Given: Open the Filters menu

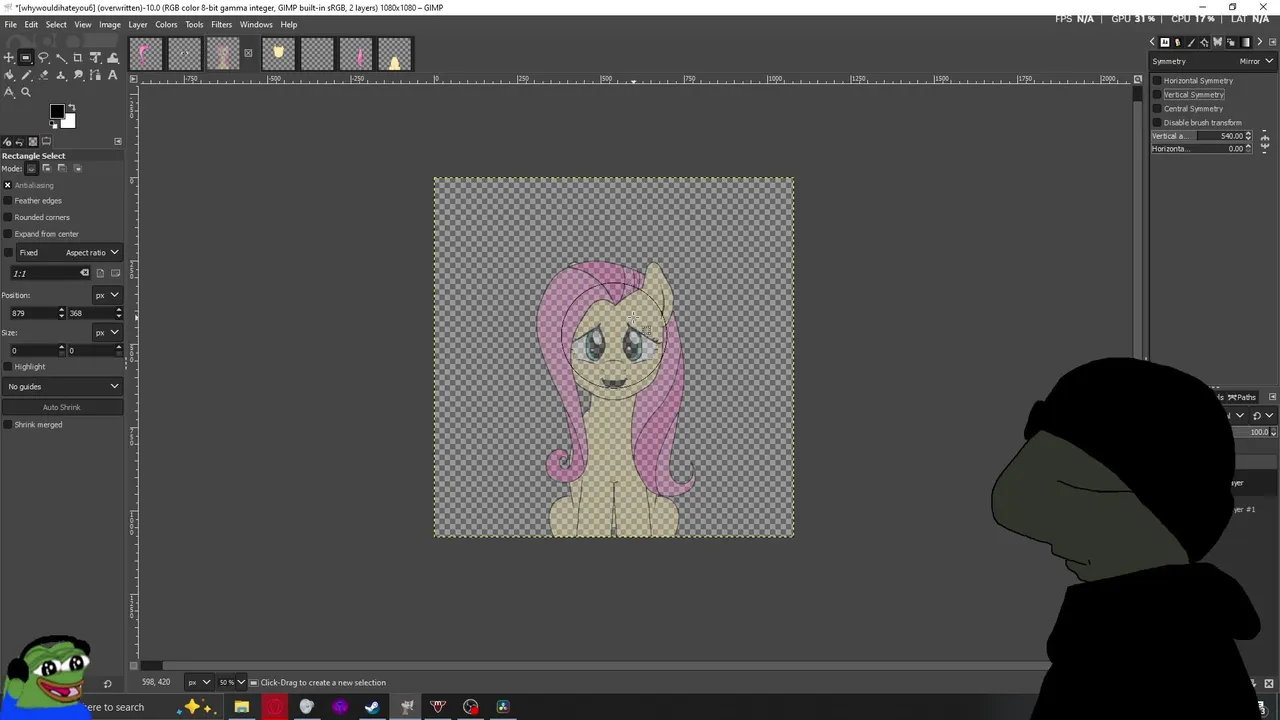Looking at the screenshot, I should [x=221, y=24].
